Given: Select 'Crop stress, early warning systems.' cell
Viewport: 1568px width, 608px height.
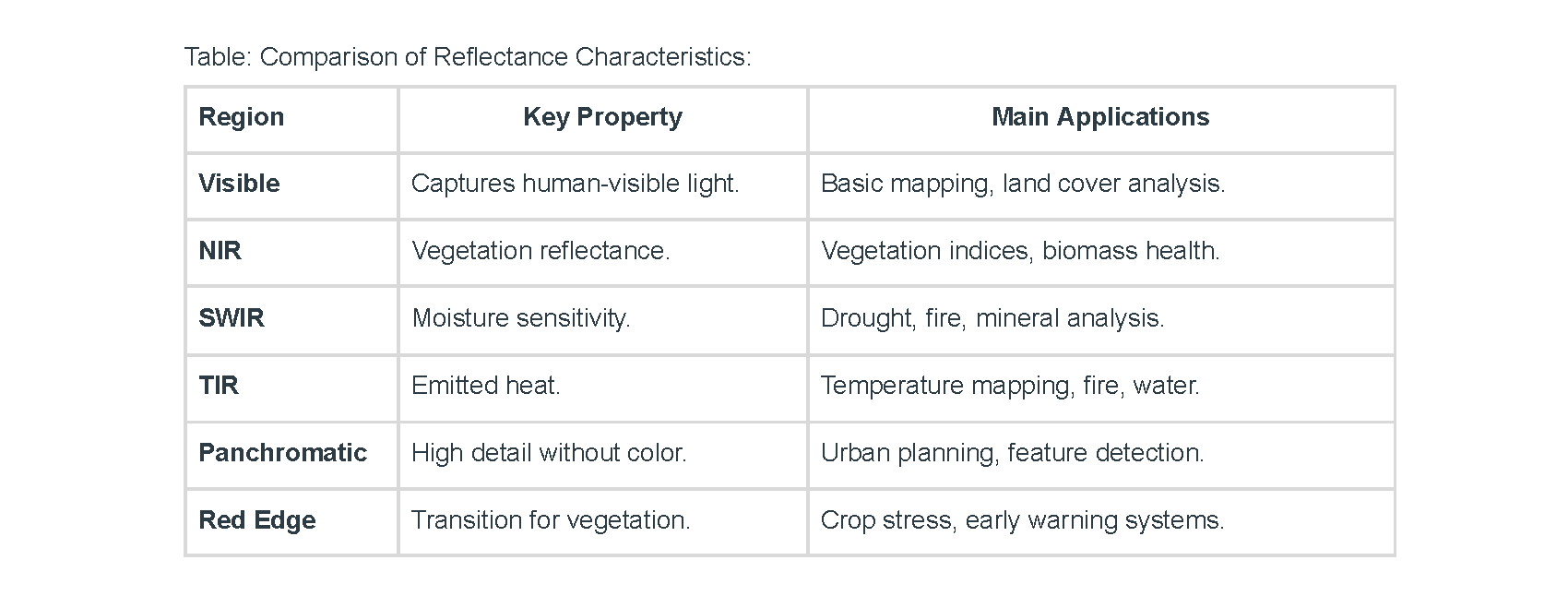Looking at the screenshot, I should point(1022,520).
